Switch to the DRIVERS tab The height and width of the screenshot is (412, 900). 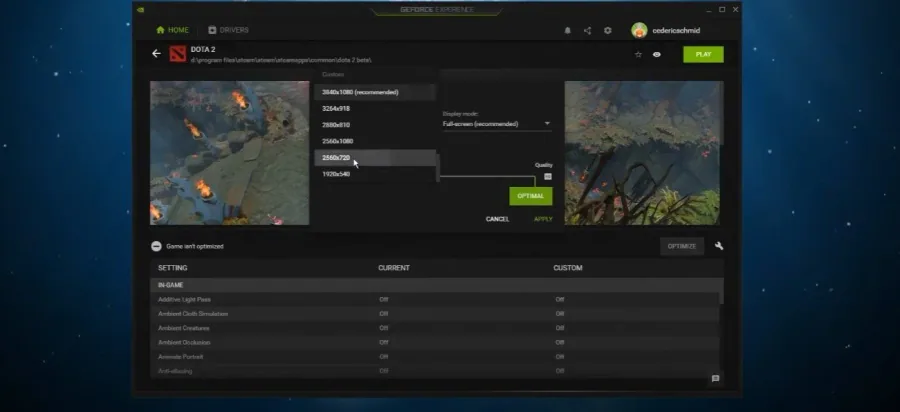[228, 30]
